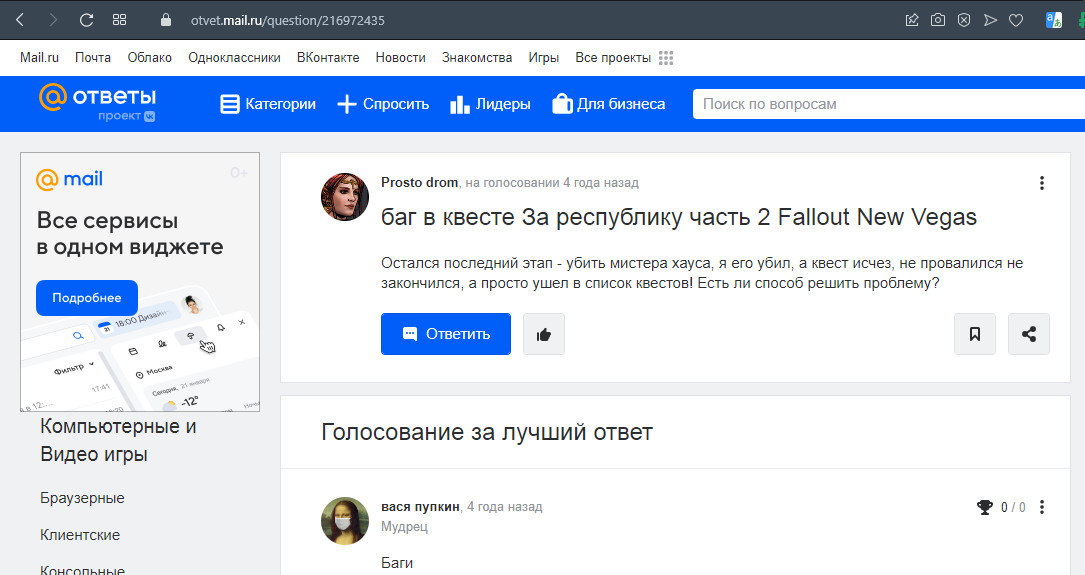Open Почта link
Image resolution: width=1085 pixels, height=575 pixels.
pos(93,57)
